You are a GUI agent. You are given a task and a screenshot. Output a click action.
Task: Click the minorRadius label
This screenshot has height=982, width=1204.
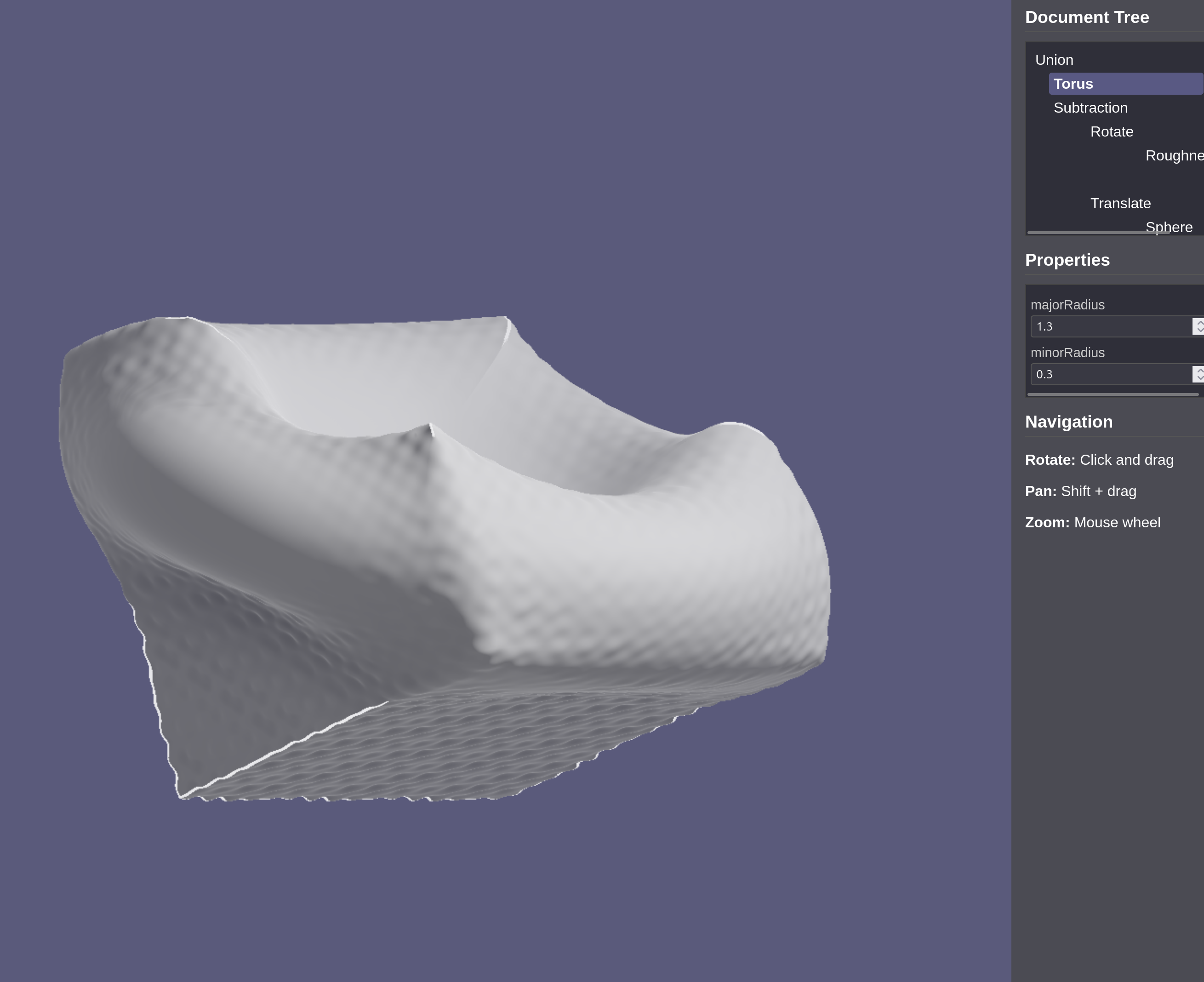pyautogui.click(x=1067, y=353)
